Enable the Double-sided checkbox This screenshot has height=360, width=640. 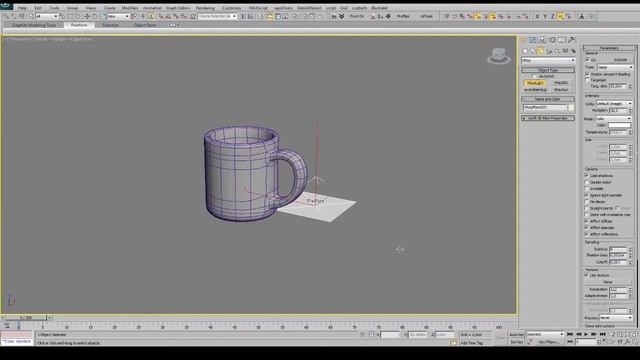coord(587,182)
